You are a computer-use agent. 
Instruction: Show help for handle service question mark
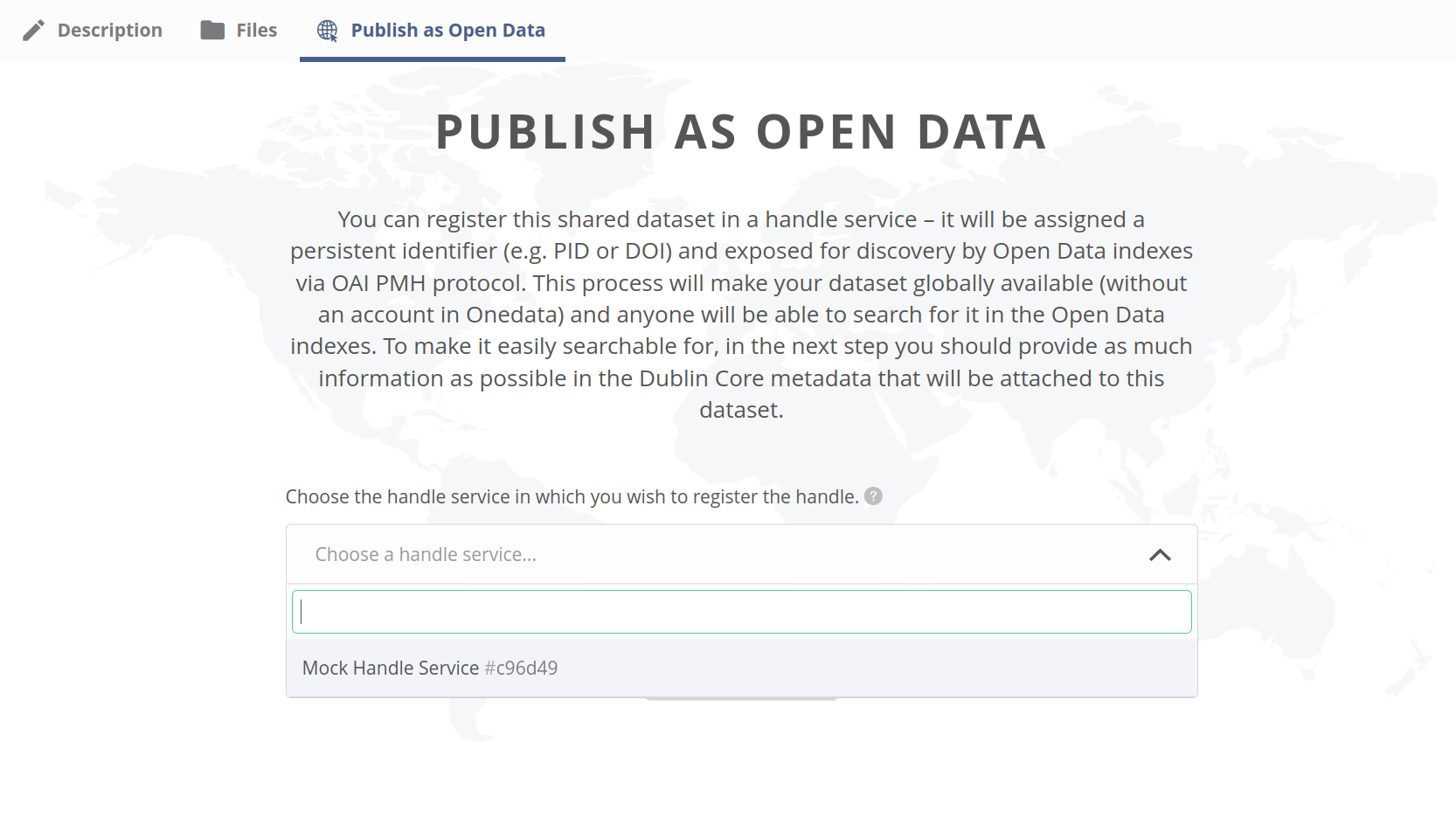pos(873,496)
